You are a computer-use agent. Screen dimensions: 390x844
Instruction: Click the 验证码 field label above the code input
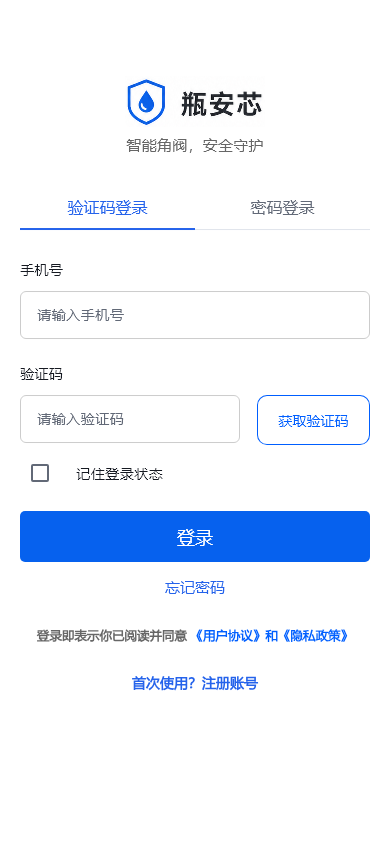coord(41,374)
